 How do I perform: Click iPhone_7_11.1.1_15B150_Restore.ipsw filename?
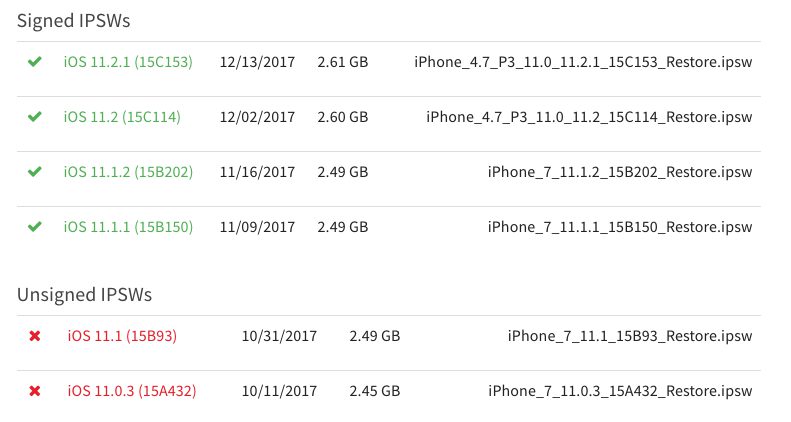tap(621, 226)
